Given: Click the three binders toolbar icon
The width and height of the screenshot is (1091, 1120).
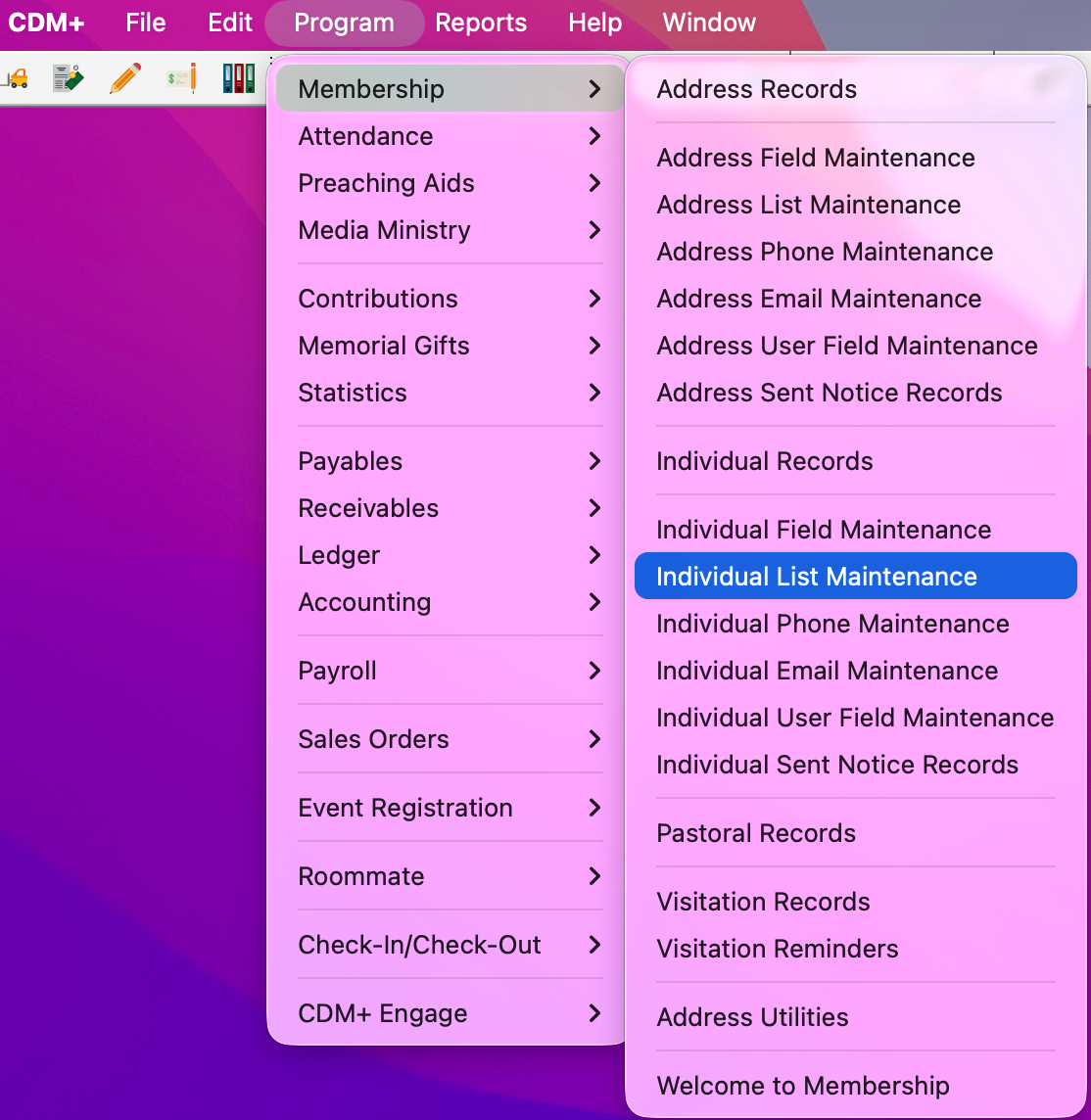Looking at the screenshot, I should [239, 78].
